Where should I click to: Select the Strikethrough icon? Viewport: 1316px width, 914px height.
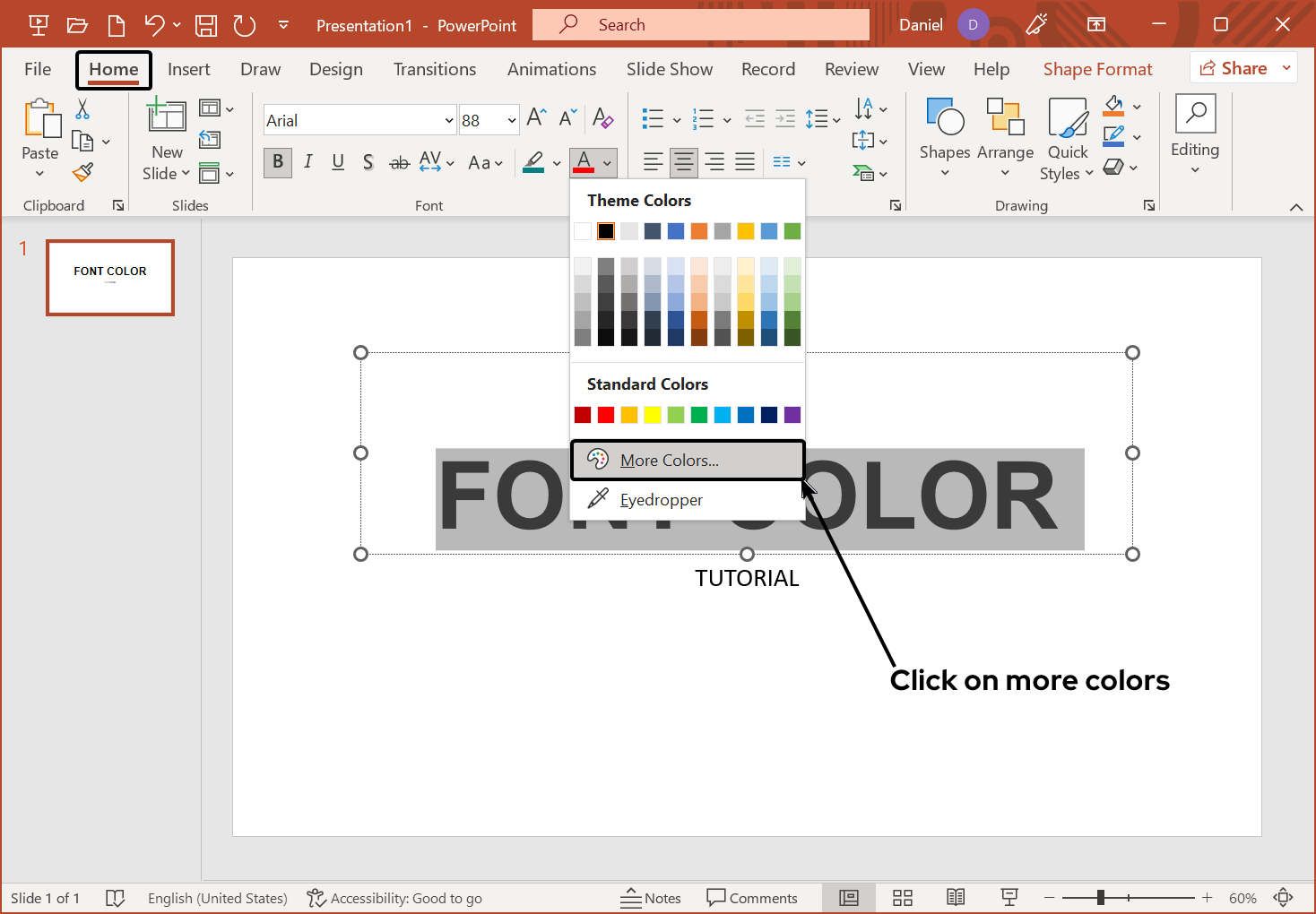coord(399,162)
